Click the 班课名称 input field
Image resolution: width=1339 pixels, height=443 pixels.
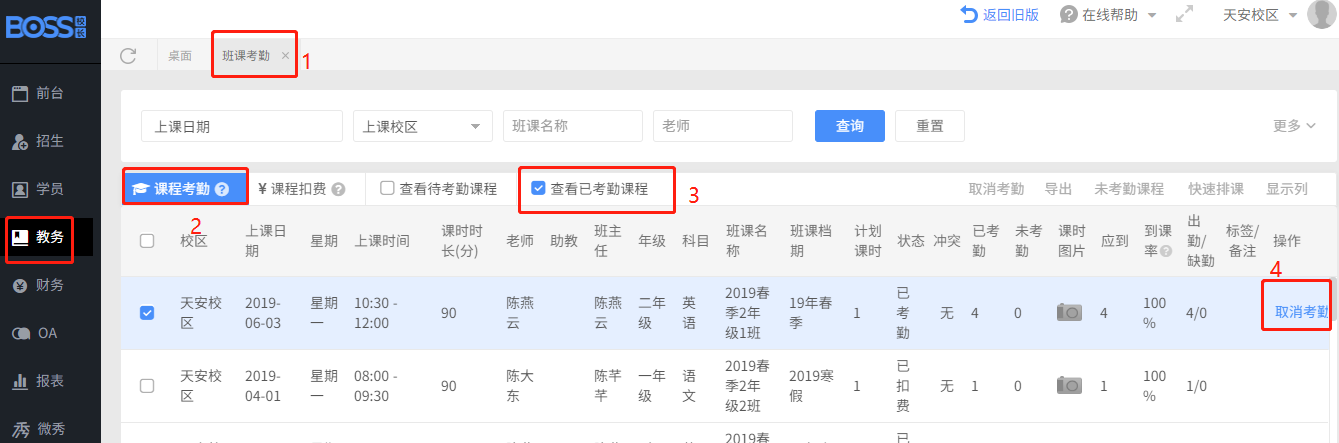(x=573, y=126)
